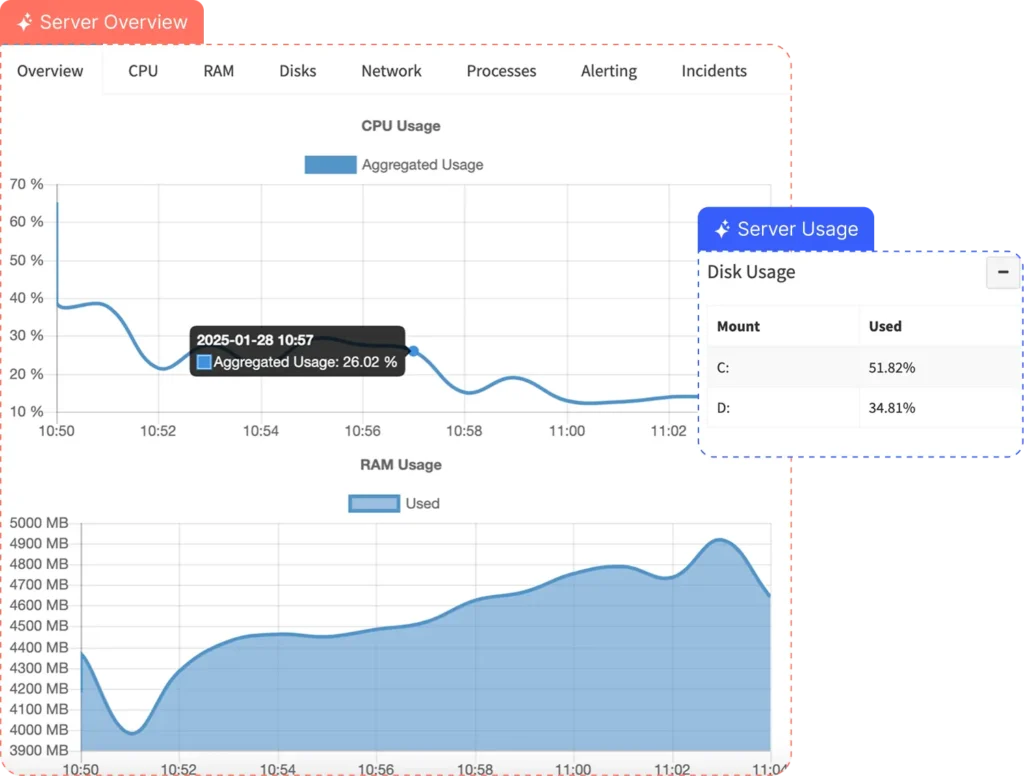Click the Mount column header

click(x=738, y=326)
